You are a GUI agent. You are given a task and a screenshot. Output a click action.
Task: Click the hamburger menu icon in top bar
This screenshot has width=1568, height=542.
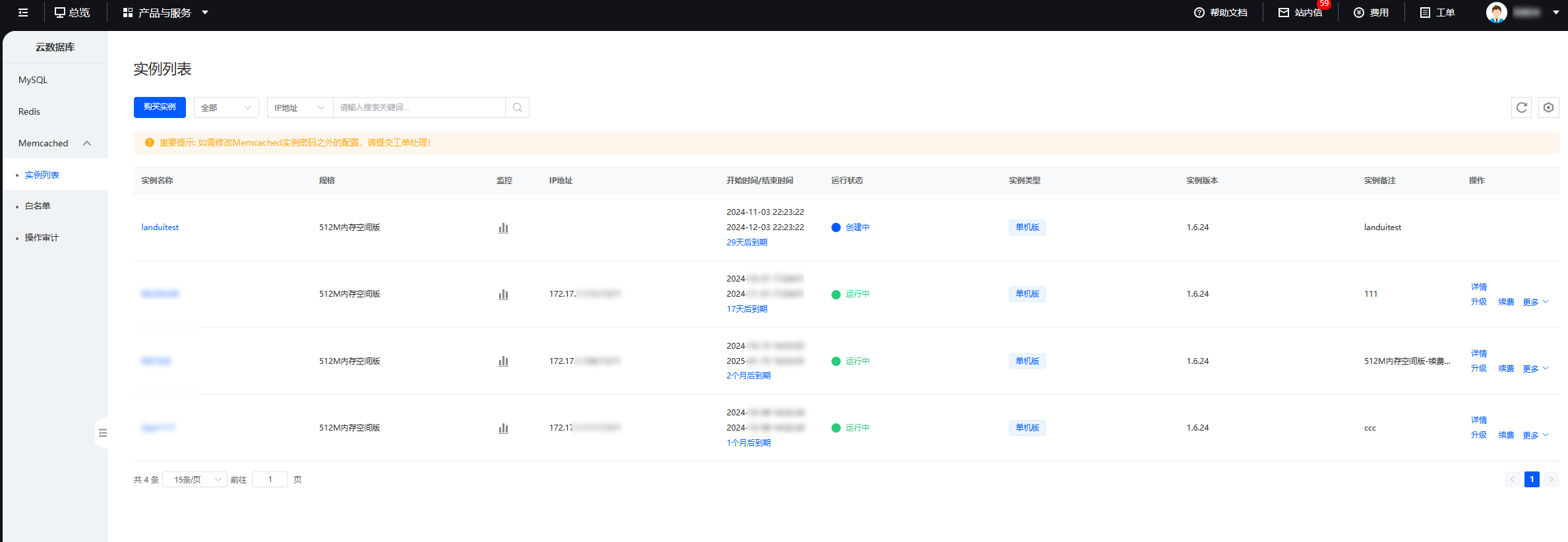(x=23, y=13)
